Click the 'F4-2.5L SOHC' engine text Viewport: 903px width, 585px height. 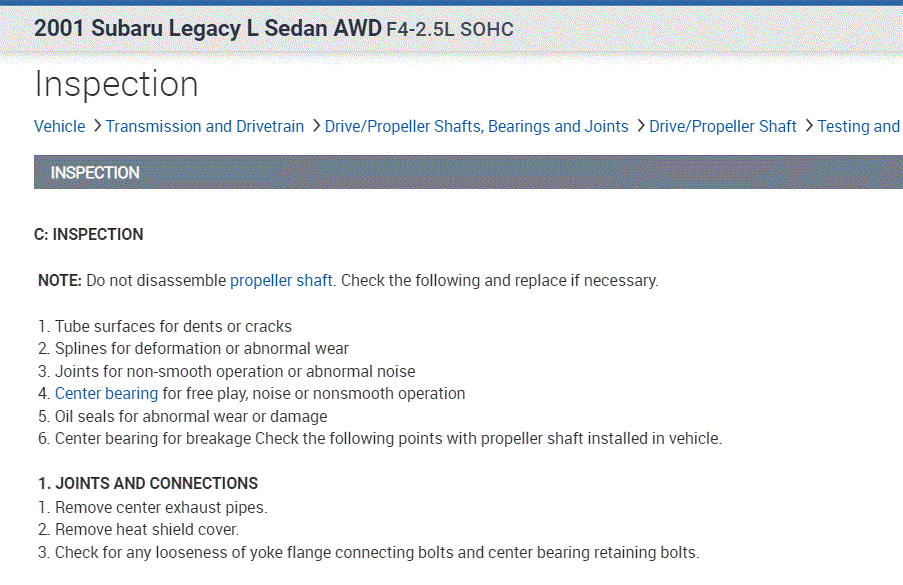tap(450, 30)
